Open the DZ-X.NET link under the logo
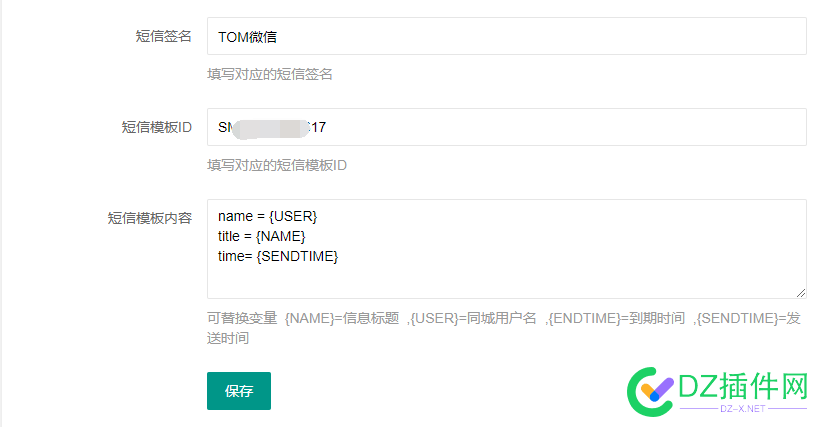 743,409
